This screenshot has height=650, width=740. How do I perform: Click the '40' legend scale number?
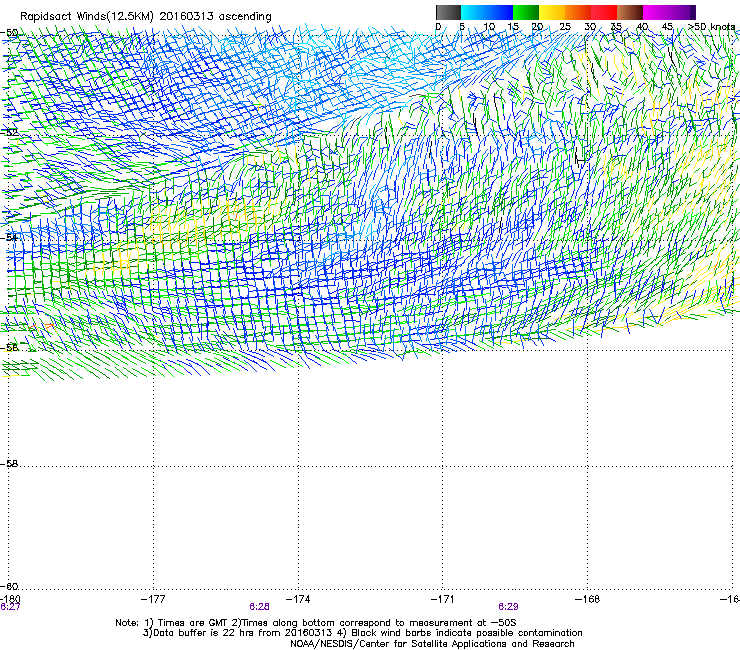[x=642, y=27]
